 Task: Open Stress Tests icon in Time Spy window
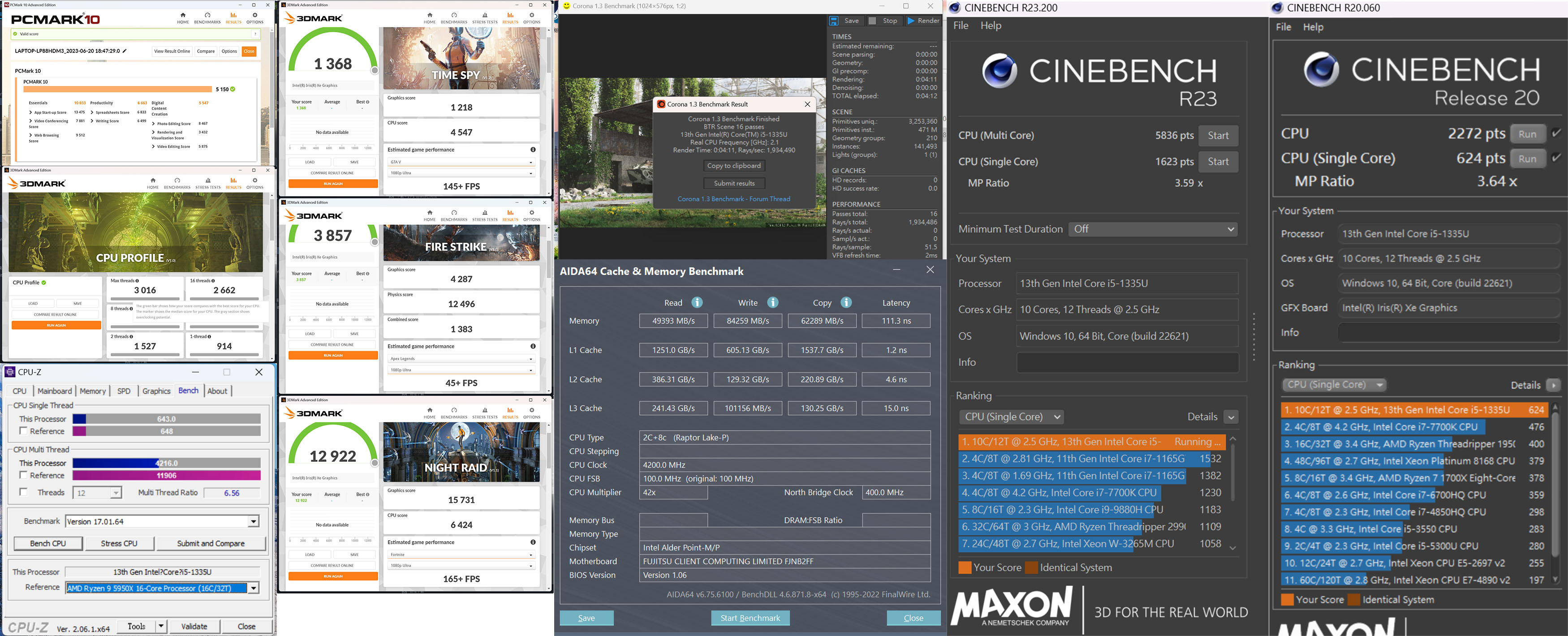pyautogui.click(x=485, y=15)
